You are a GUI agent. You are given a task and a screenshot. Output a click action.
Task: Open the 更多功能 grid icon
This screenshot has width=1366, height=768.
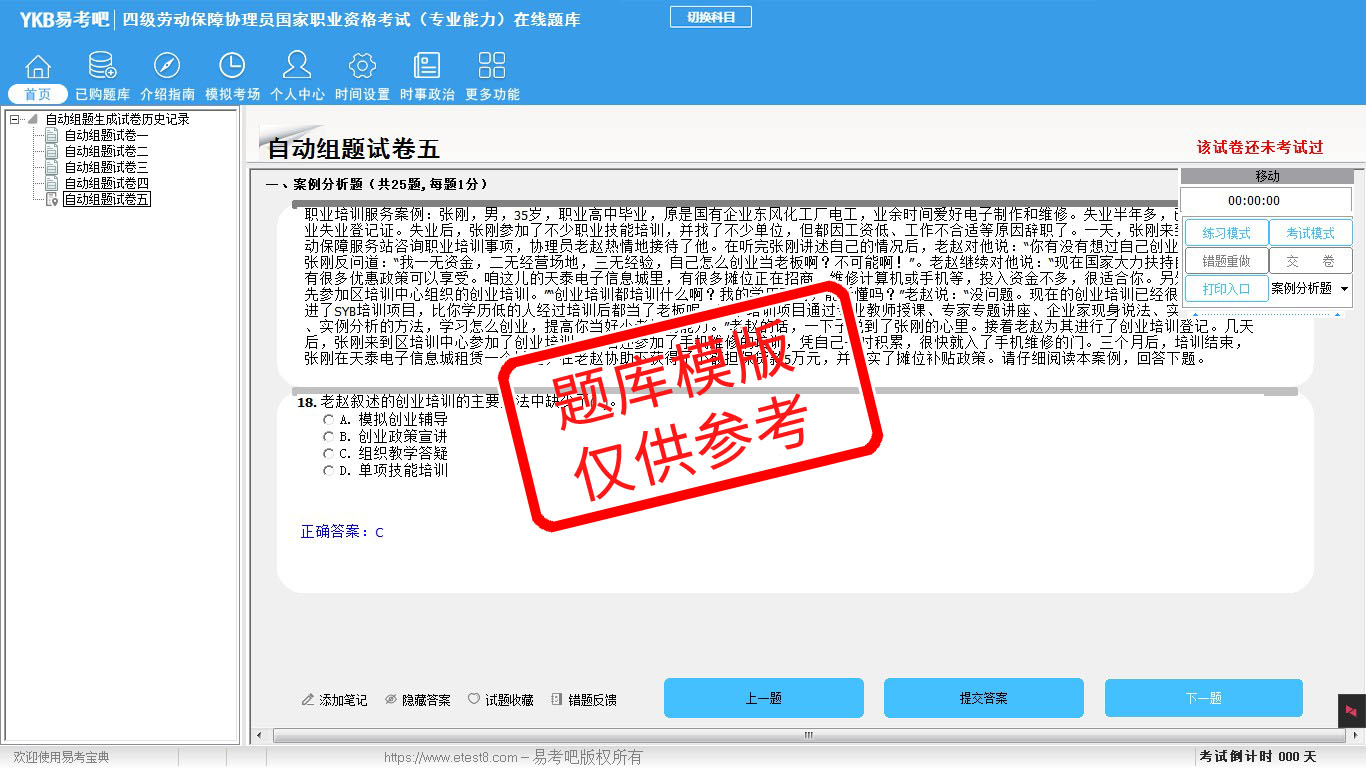(492, 67)
